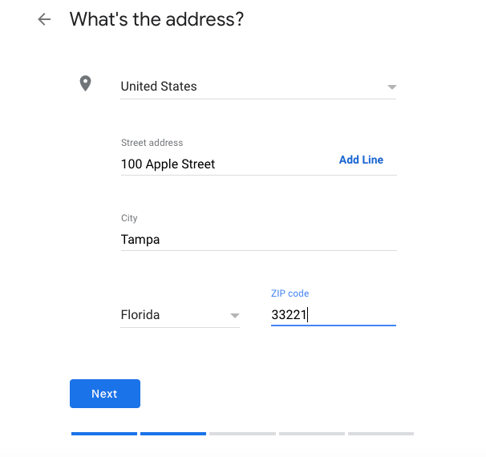Click the map pin location icon

(85, 83)
